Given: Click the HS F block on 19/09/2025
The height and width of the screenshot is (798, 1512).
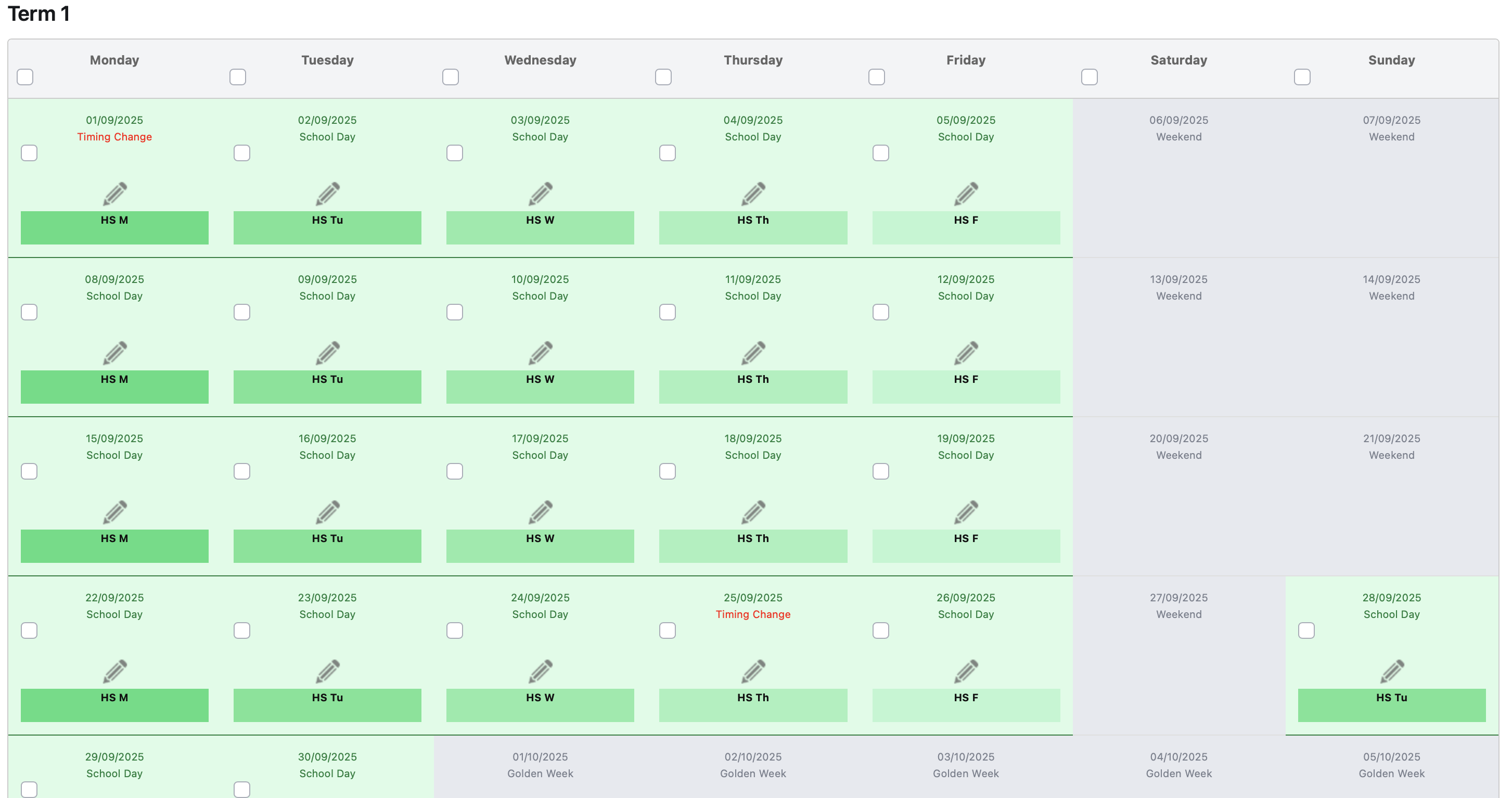Looking at the screenshot, I should pos(966,545).
